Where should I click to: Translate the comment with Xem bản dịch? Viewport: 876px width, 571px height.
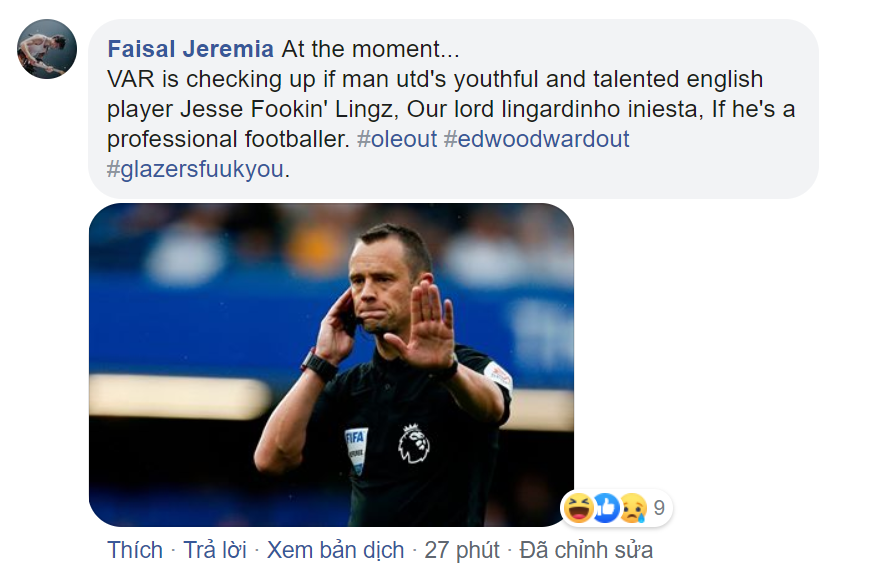tap(336, 550)
